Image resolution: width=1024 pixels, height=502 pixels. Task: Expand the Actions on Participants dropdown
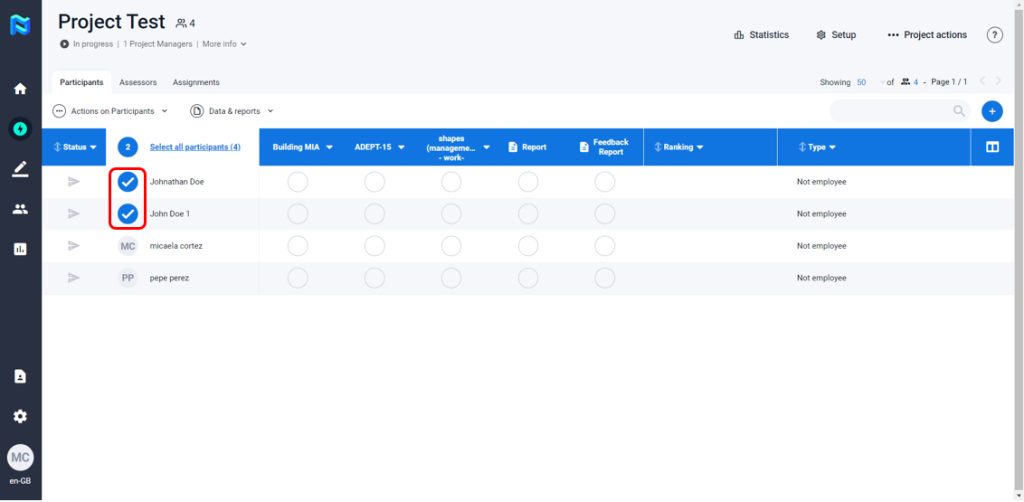click(x=110, y=111)
